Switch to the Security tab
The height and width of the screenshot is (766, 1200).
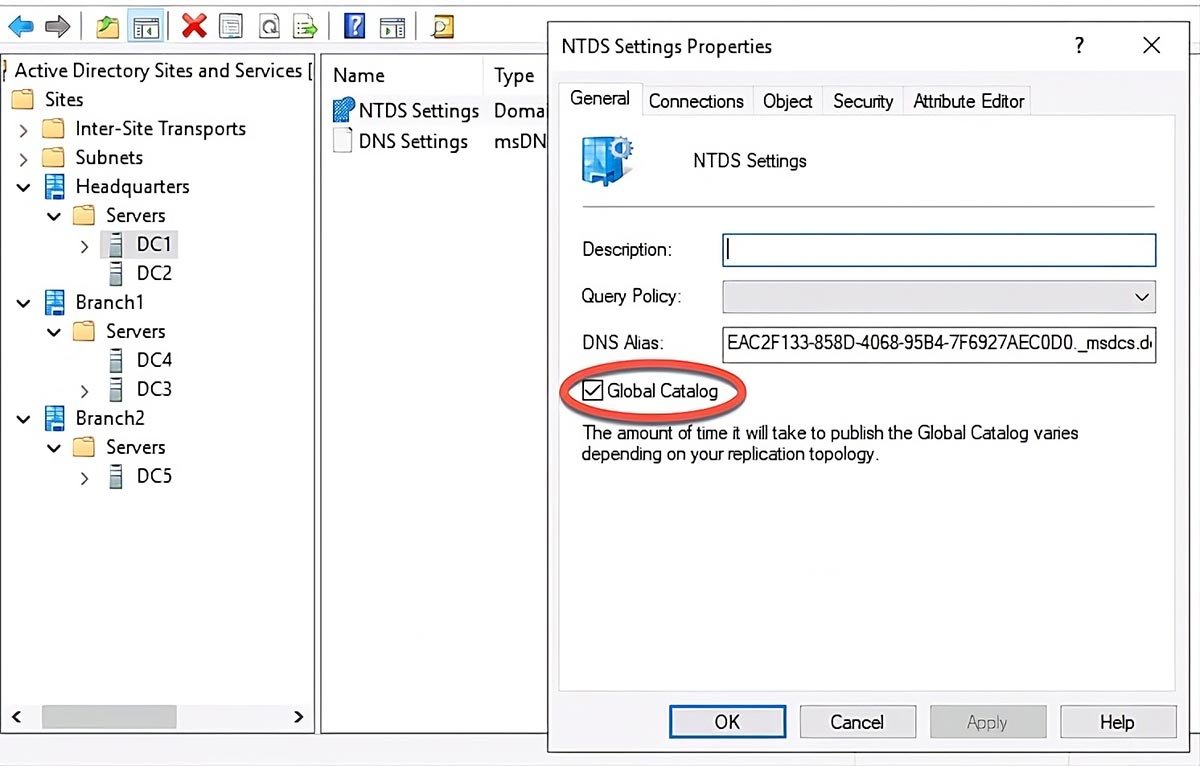click(862, 100)
